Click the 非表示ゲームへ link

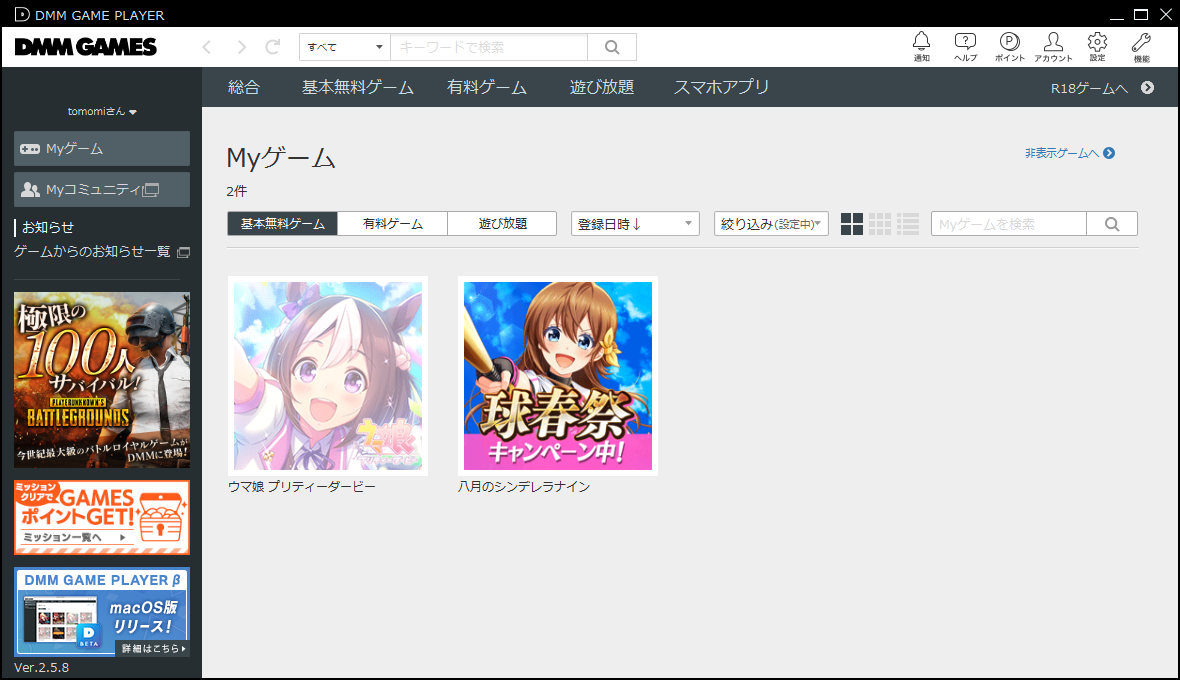coord(1069,153)
